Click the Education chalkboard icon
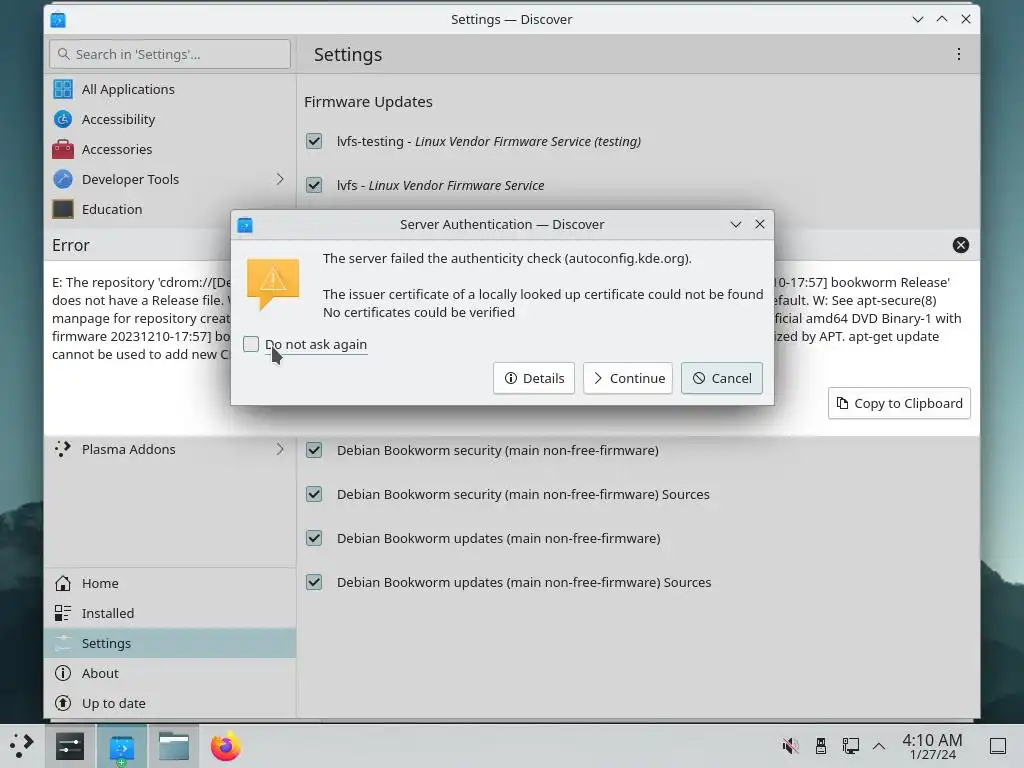The image size is (1024, 768). [63, 209]
